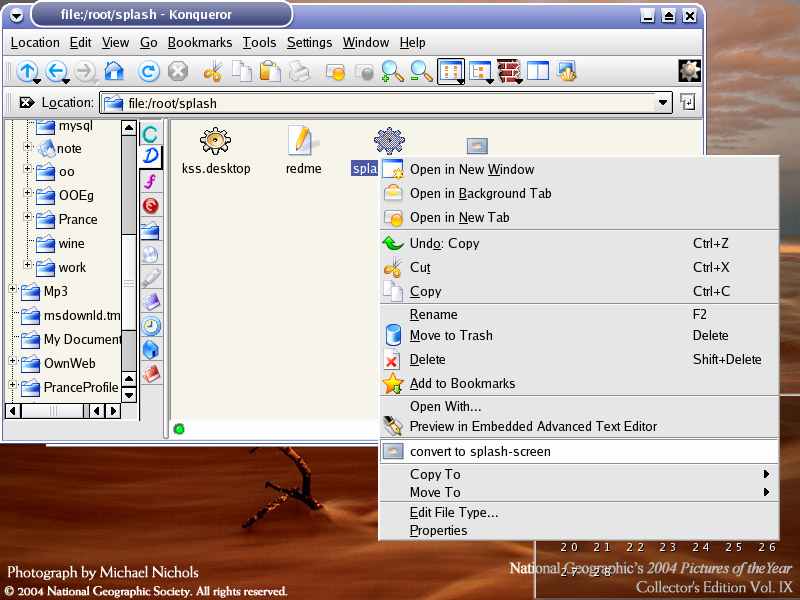Select Icon View mode button
Viewport: 800px width, 600px height.
451,71
